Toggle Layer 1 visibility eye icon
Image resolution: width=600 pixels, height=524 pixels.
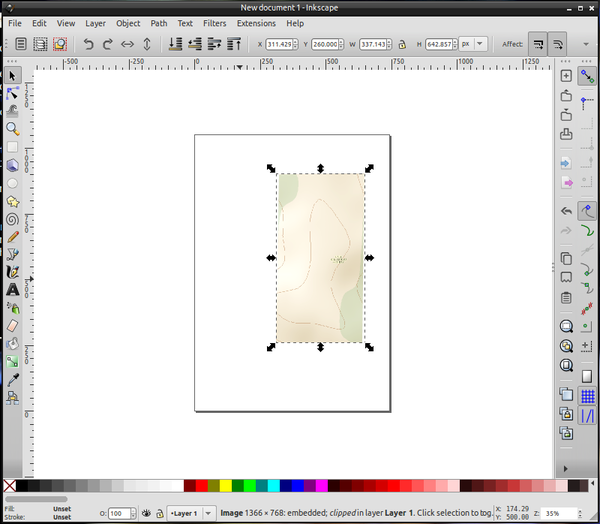tap(146, 513)
